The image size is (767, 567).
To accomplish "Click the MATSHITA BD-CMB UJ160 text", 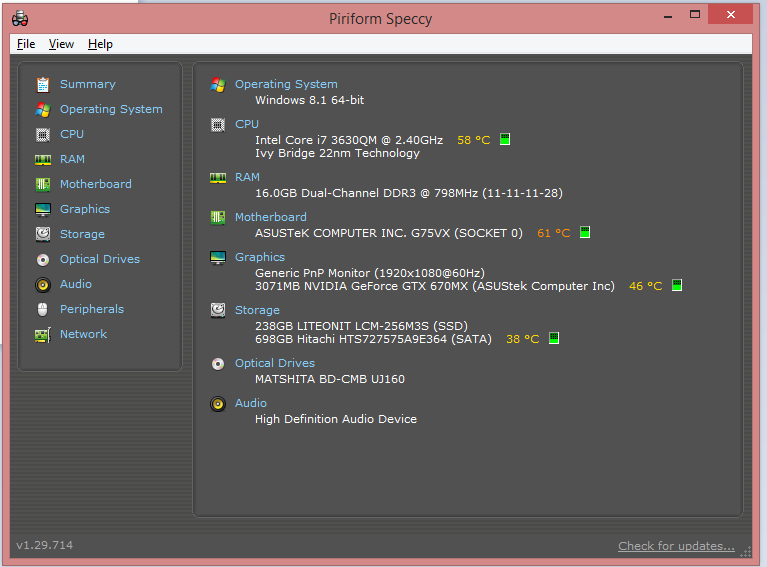I will coord(330,380).
